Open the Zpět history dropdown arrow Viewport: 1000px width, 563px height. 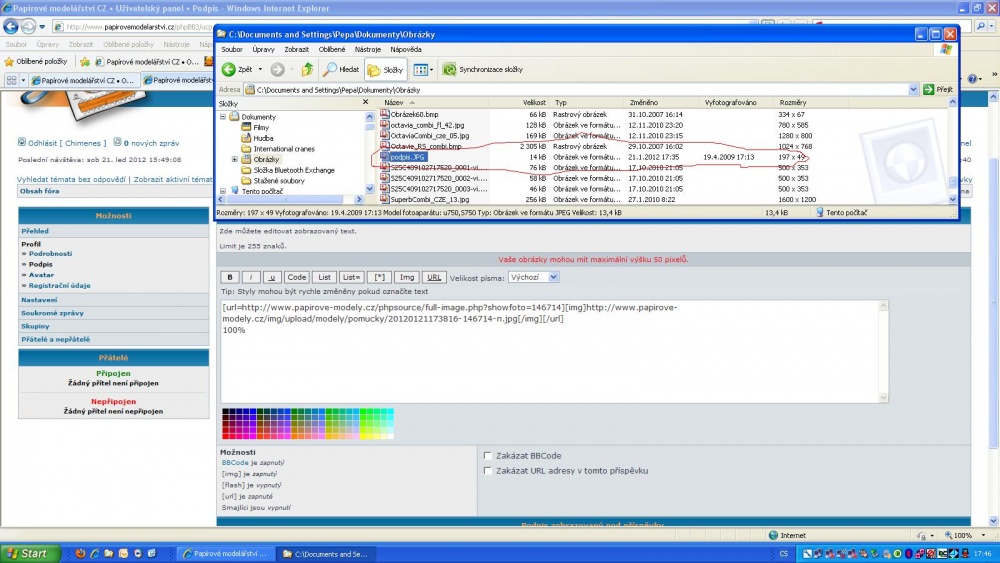[x=260, y=69]
